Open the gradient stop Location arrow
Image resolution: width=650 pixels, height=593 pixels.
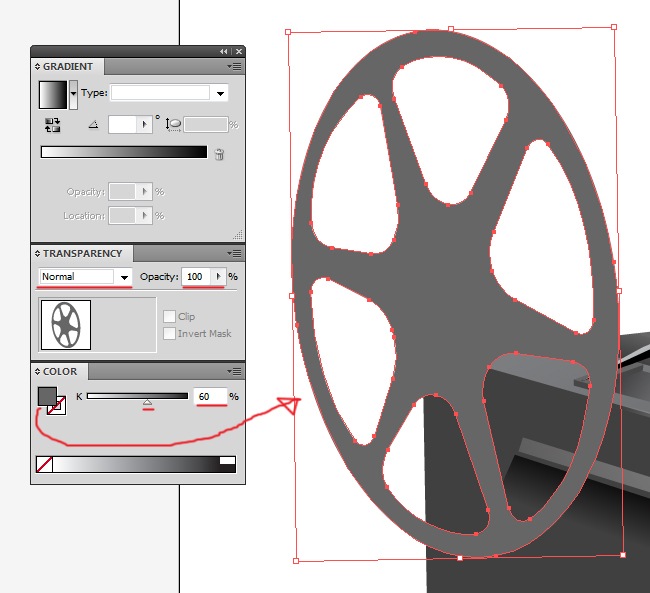[144, 216]
